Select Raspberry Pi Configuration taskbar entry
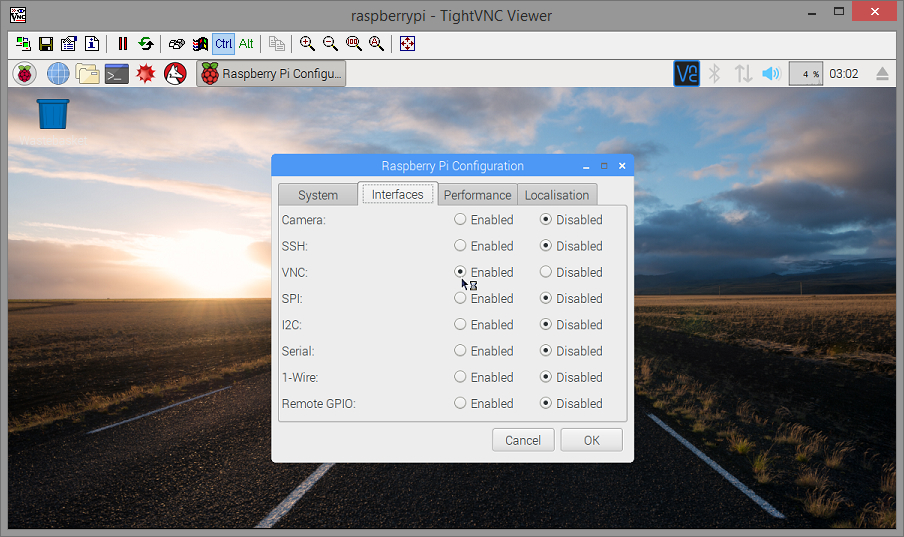The height and width of the screenshot is (537, 904). coord(271,74)
